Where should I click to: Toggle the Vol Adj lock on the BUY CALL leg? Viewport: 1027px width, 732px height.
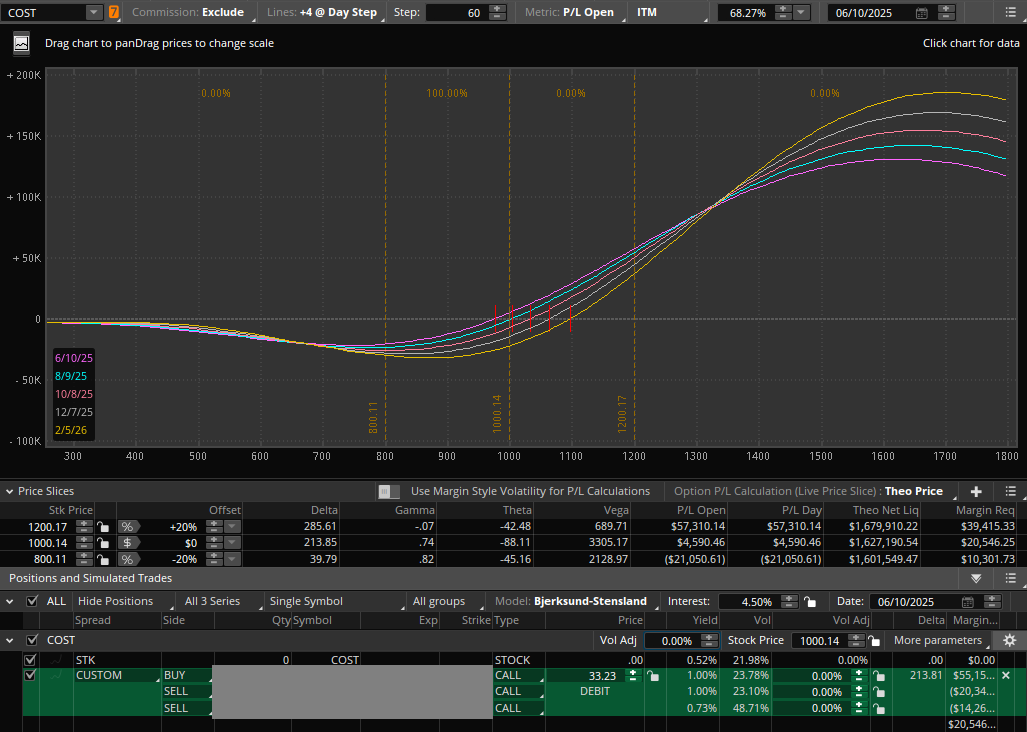pyautogui.click(x=878, y=676)
